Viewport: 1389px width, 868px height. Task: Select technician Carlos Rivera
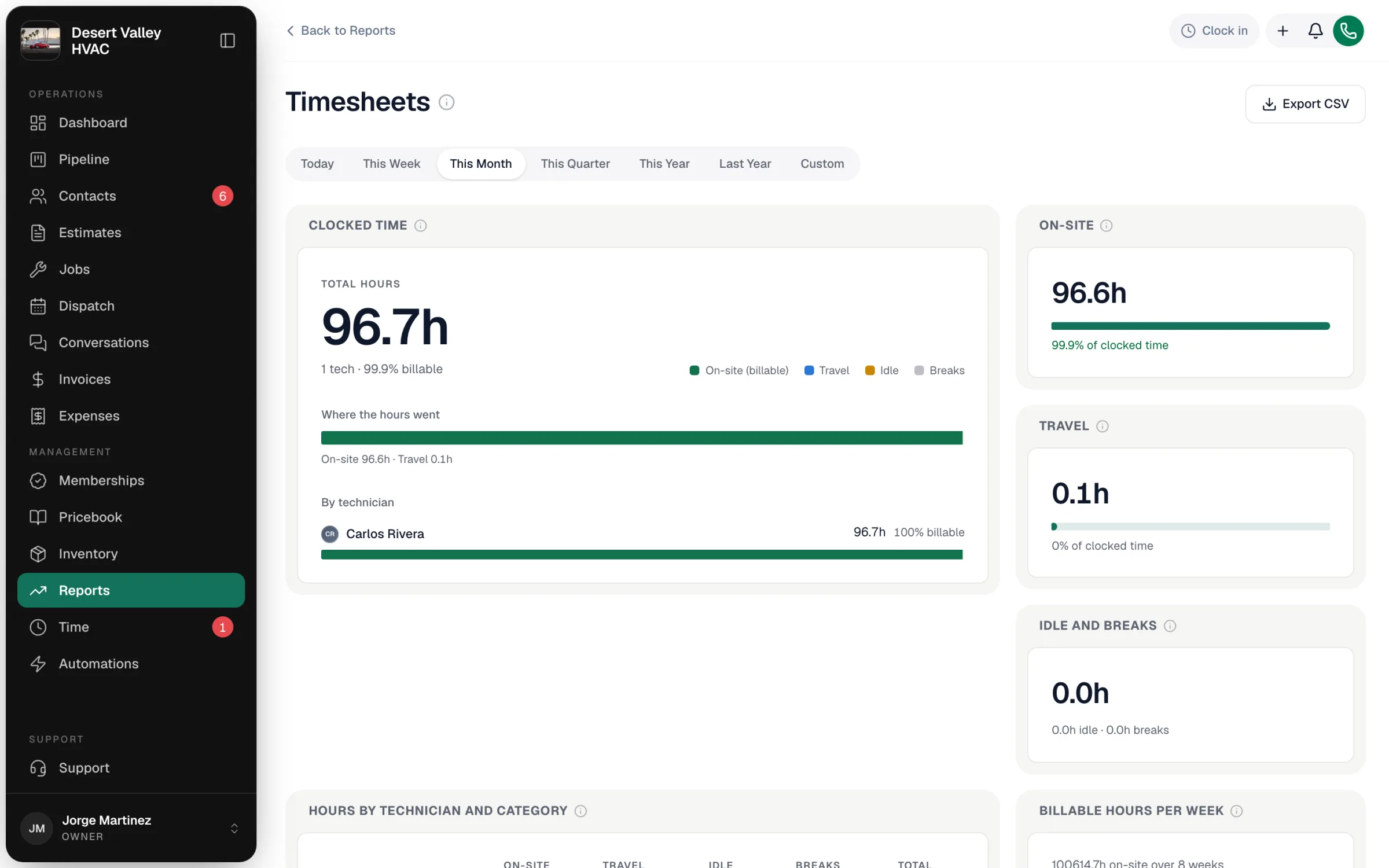(x=385, y=534)
